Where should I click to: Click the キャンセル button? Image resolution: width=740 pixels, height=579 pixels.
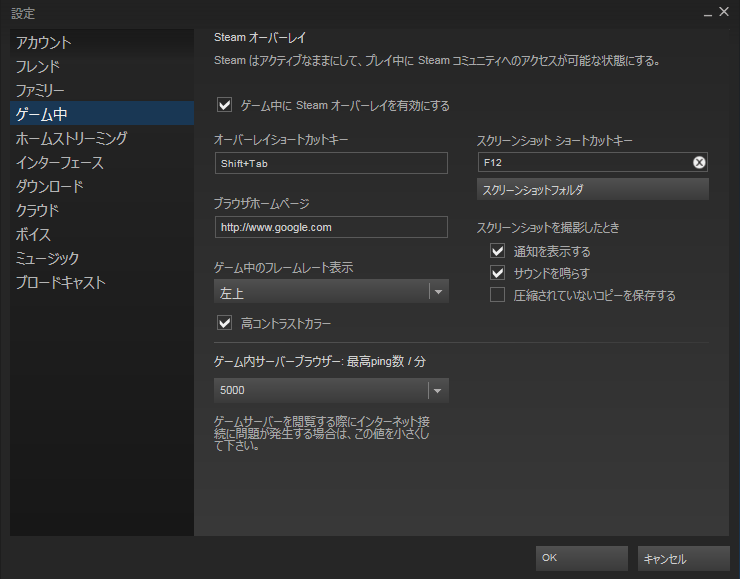(683, 558)
